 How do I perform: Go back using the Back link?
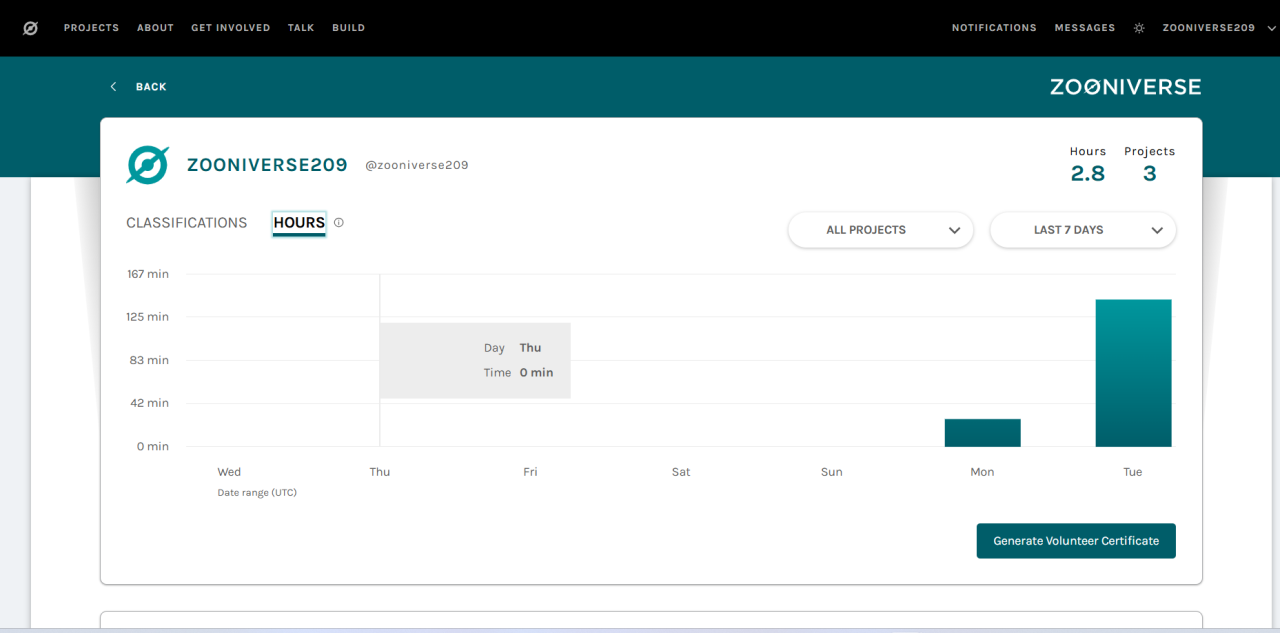click(x=151, y=87)
